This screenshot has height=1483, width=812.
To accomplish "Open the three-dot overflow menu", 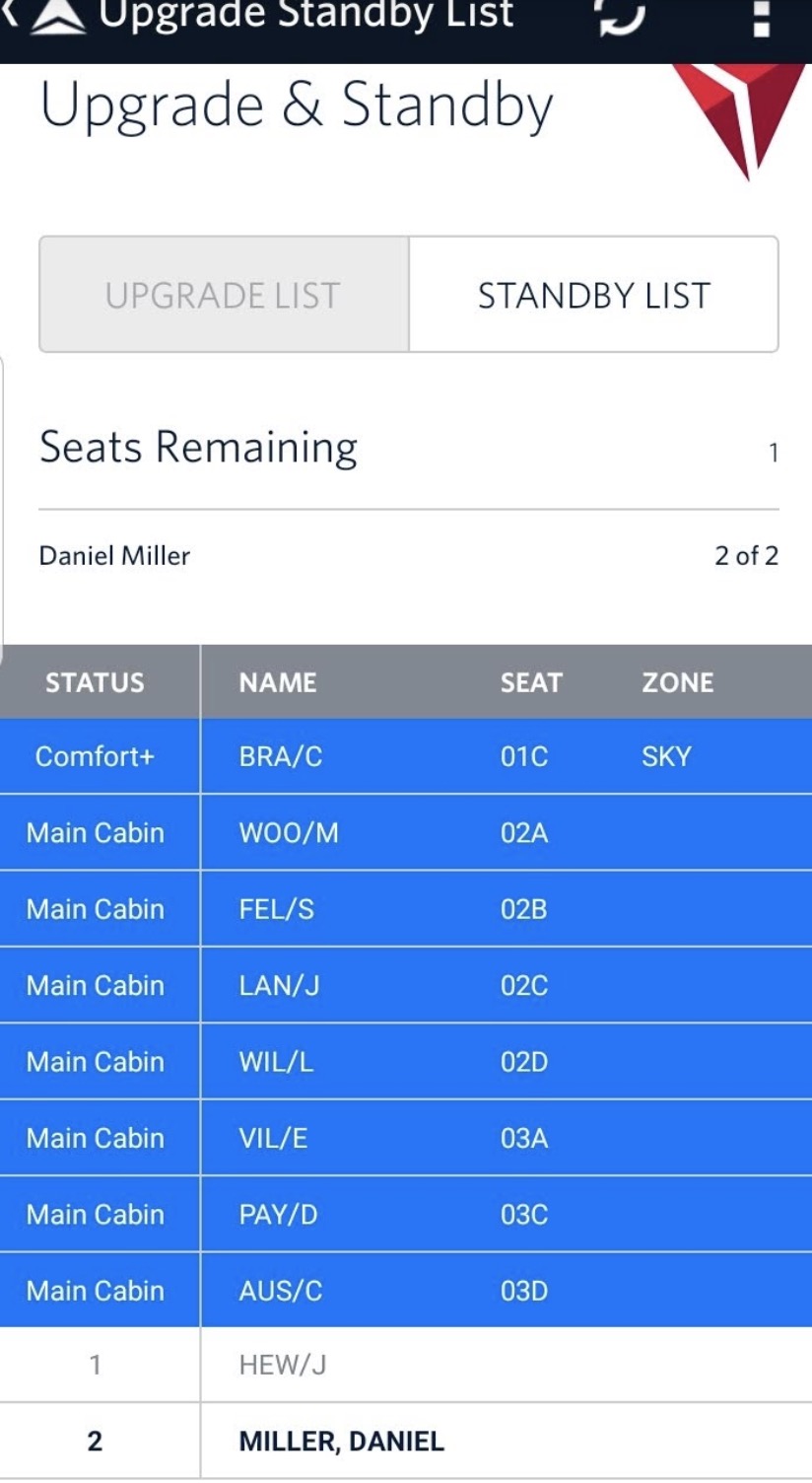I will pyautogui.click(x=761, y=18).
